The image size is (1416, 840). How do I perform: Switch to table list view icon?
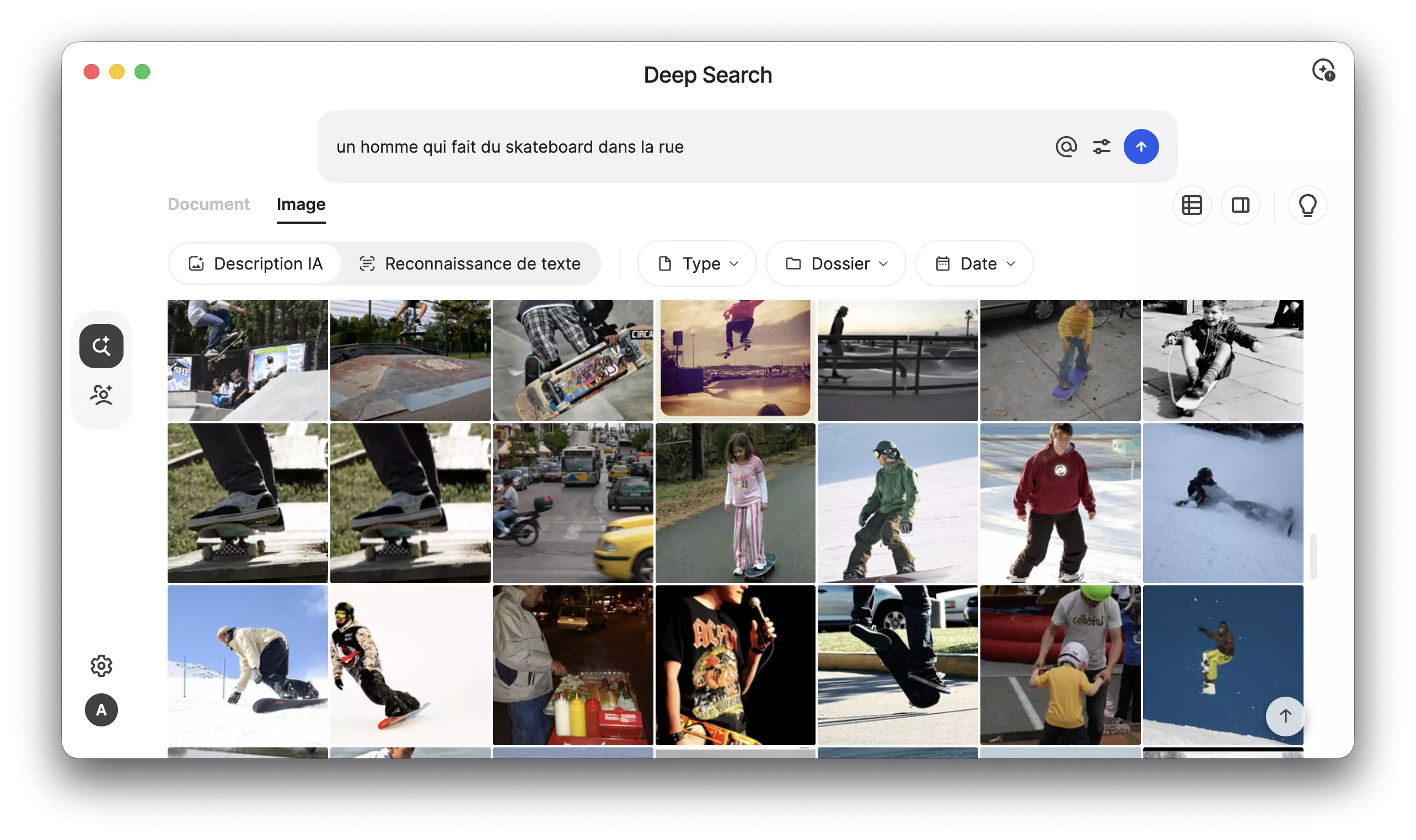[x=1191, y=205]
